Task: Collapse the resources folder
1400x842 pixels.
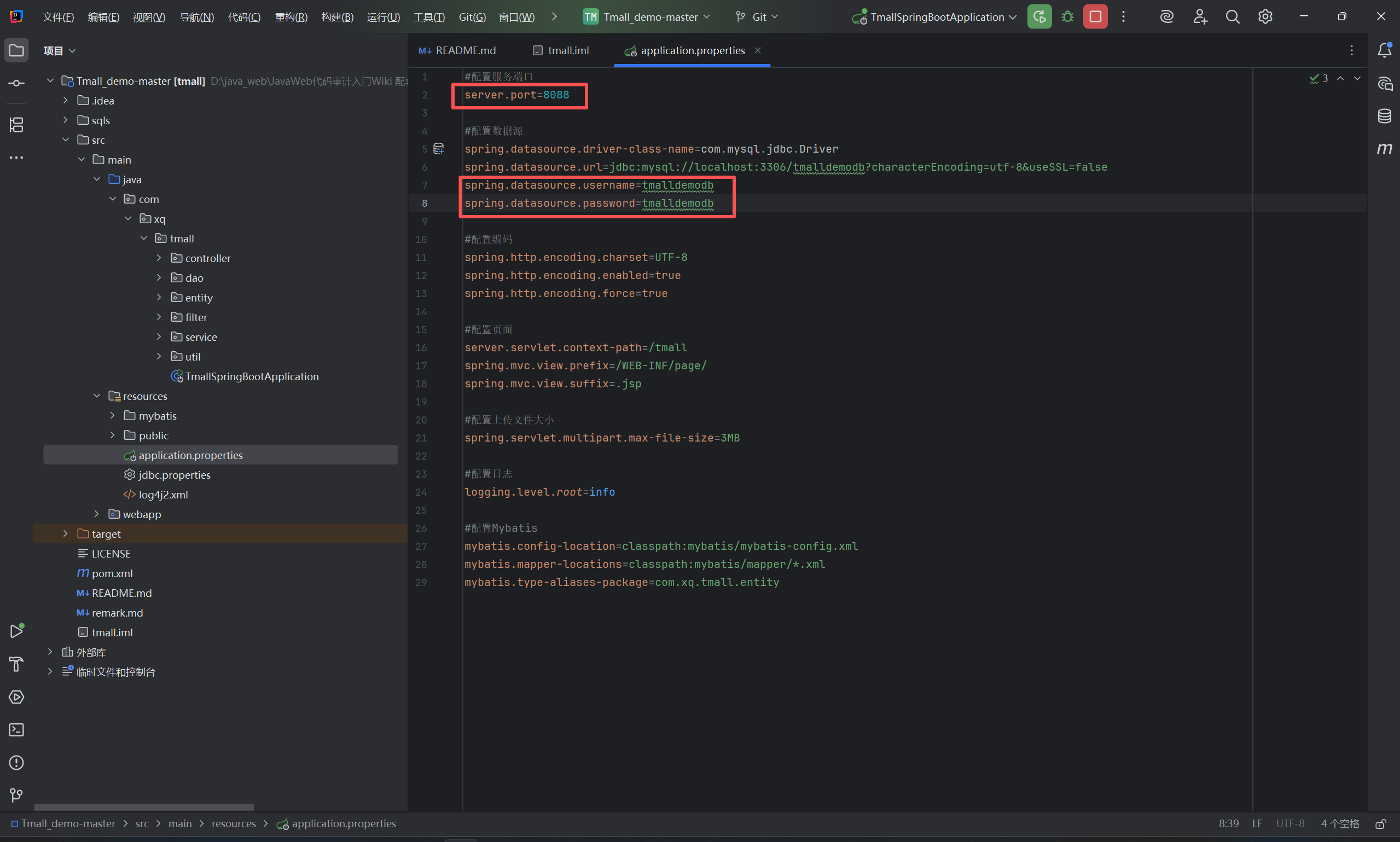Action: 97,396
